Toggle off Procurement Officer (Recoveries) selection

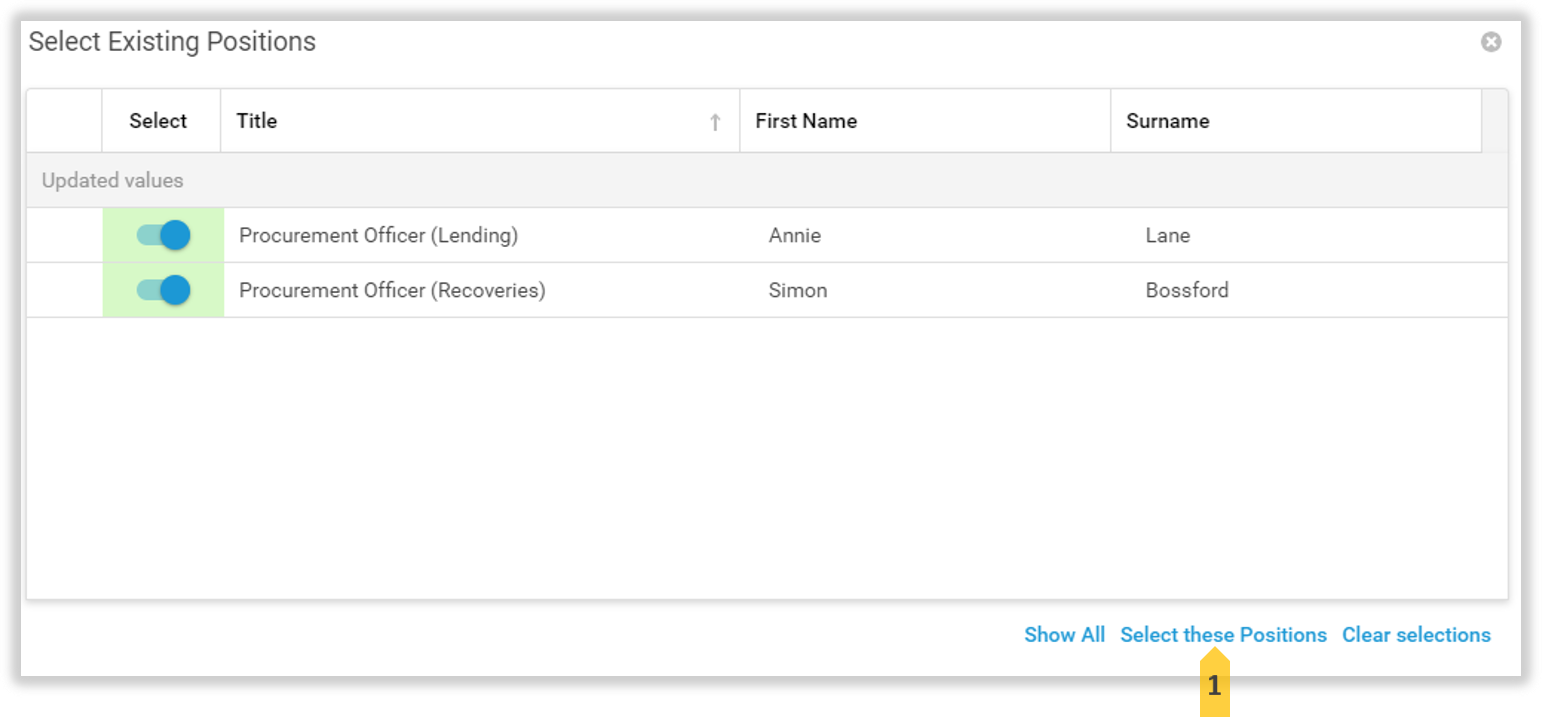point(163,291)
